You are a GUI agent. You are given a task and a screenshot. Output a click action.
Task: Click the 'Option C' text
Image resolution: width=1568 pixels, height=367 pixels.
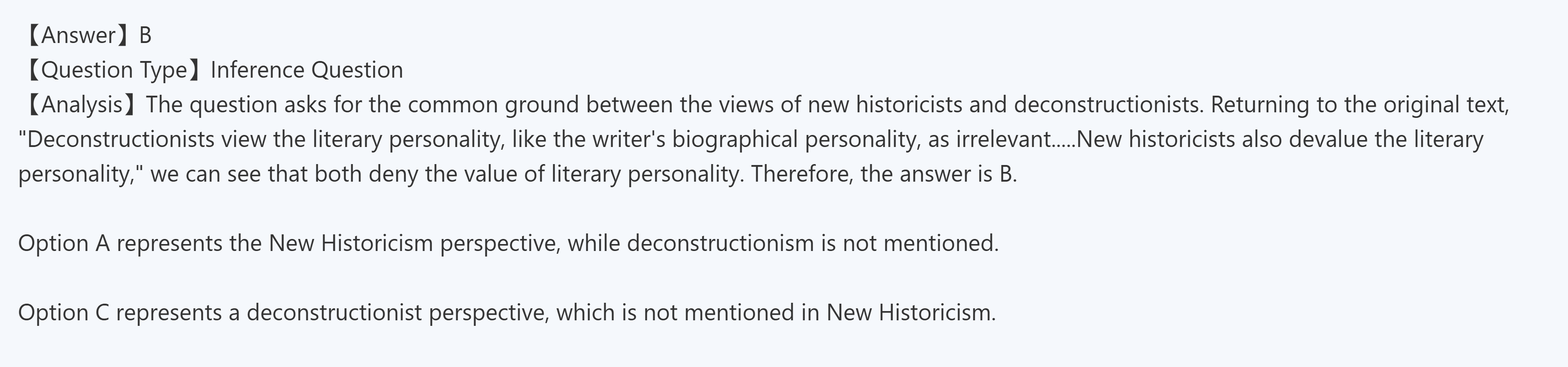click(x=64, y=313)
